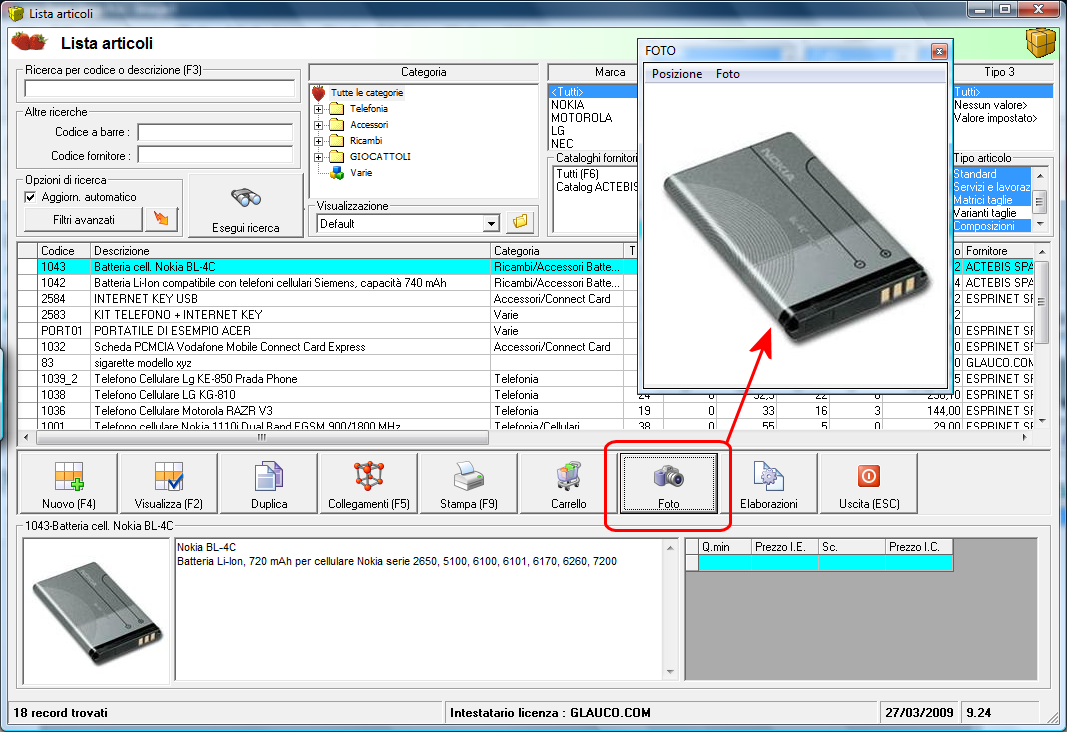
Task: Click the Accessori folder icon
Action: (x=337, y=124)
